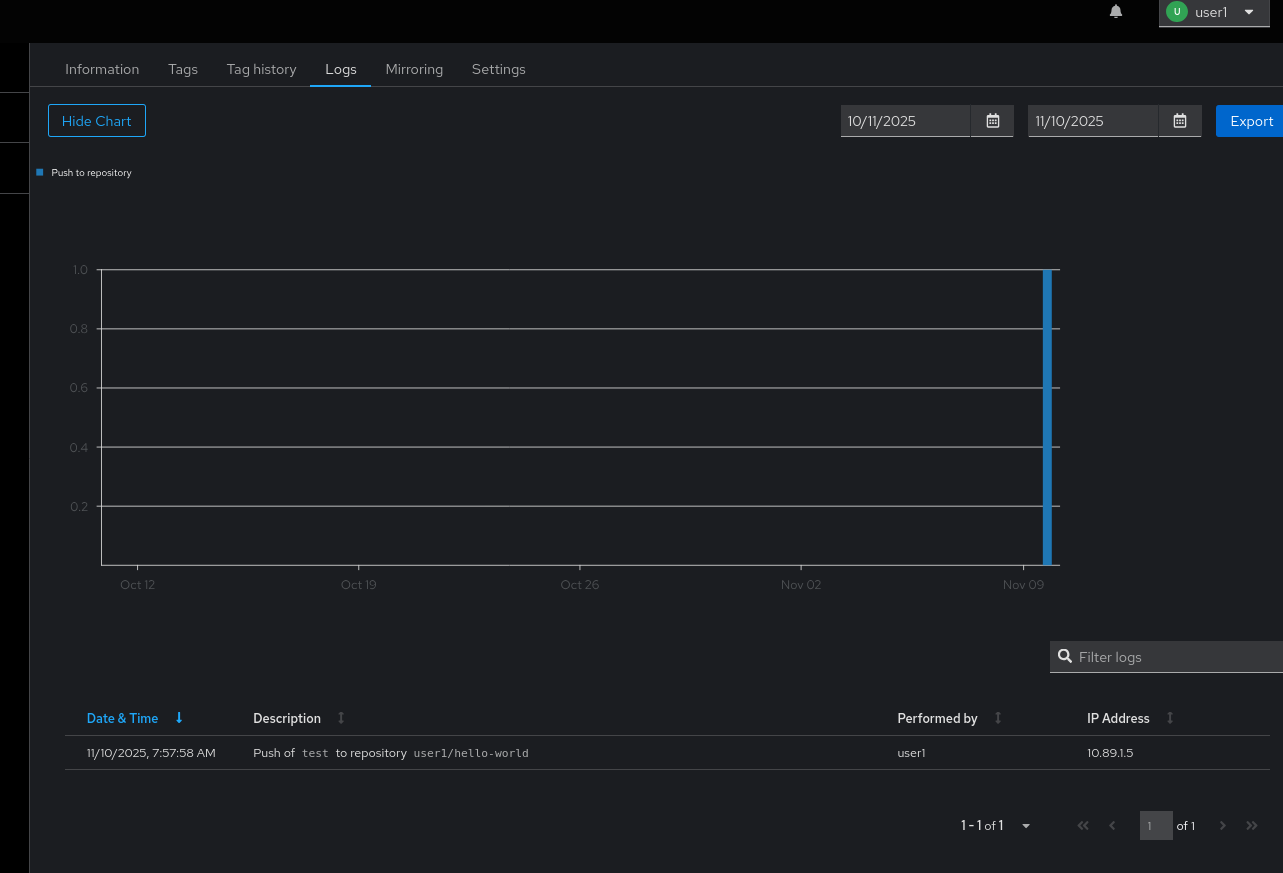Jump to first page of logs
Viewport: 1283px width, 873px height.
[x=1082, y=826]
